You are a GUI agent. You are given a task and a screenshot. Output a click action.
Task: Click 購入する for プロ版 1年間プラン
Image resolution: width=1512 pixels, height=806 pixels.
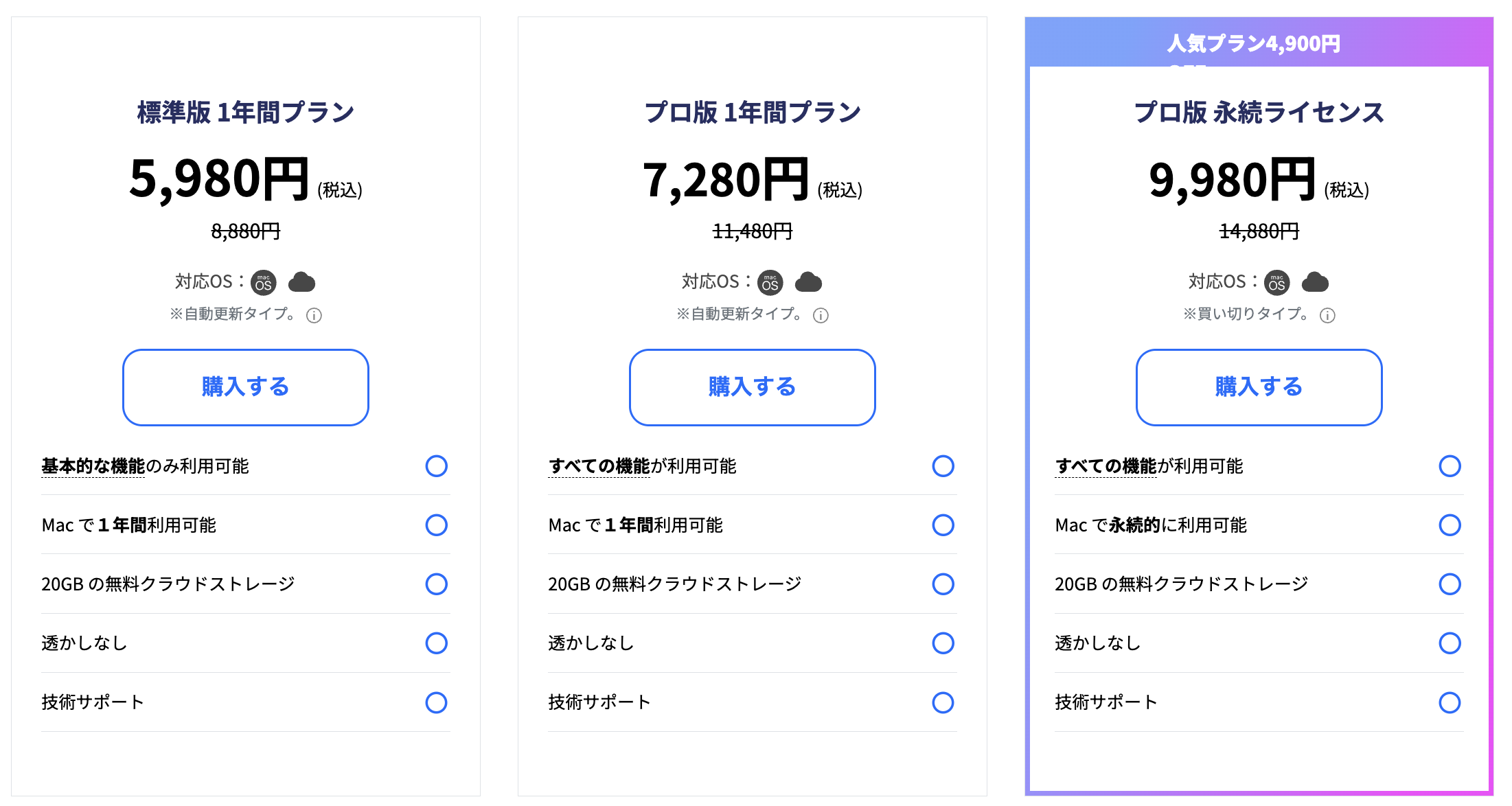click(753, 387)
